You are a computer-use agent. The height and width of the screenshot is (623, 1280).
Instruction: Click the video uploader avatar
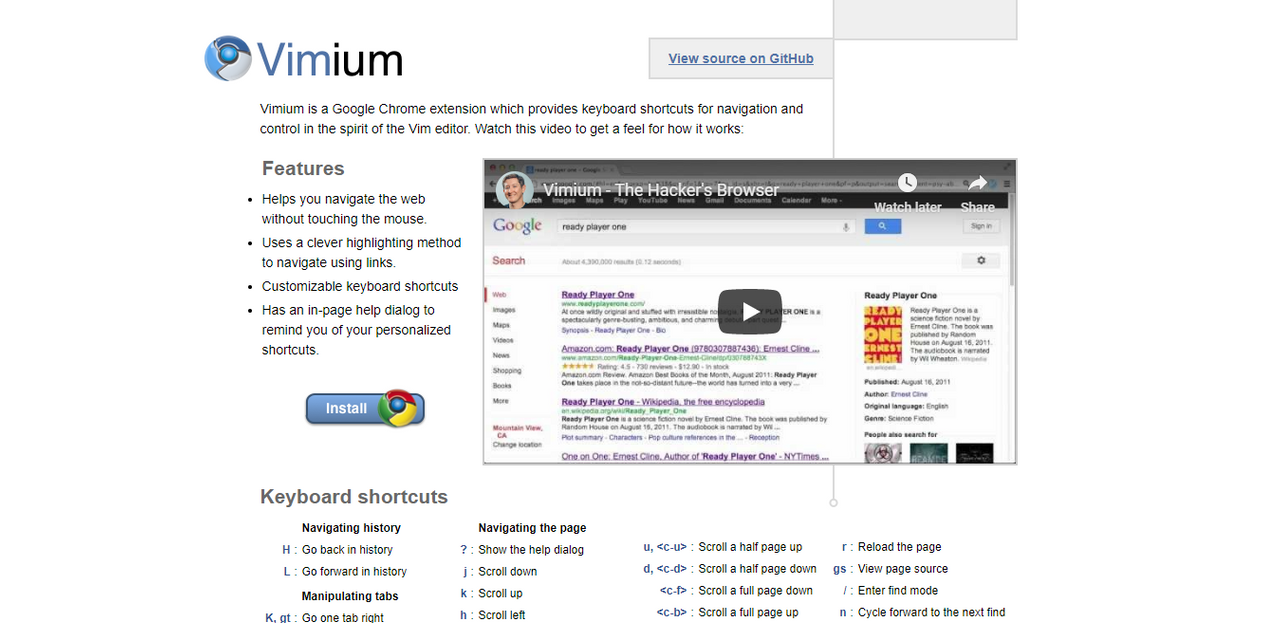click(x=514, y=190)
